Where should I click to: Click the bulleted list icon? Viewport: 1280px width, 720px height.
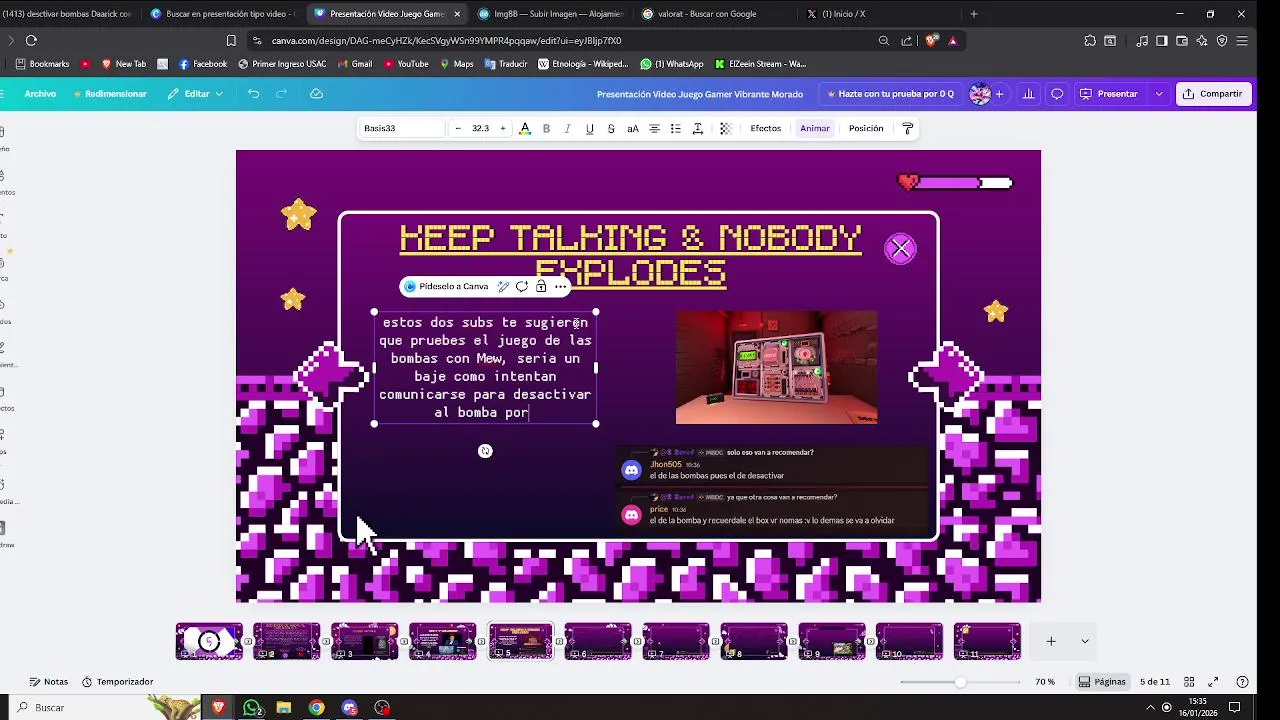coord(676,128)
